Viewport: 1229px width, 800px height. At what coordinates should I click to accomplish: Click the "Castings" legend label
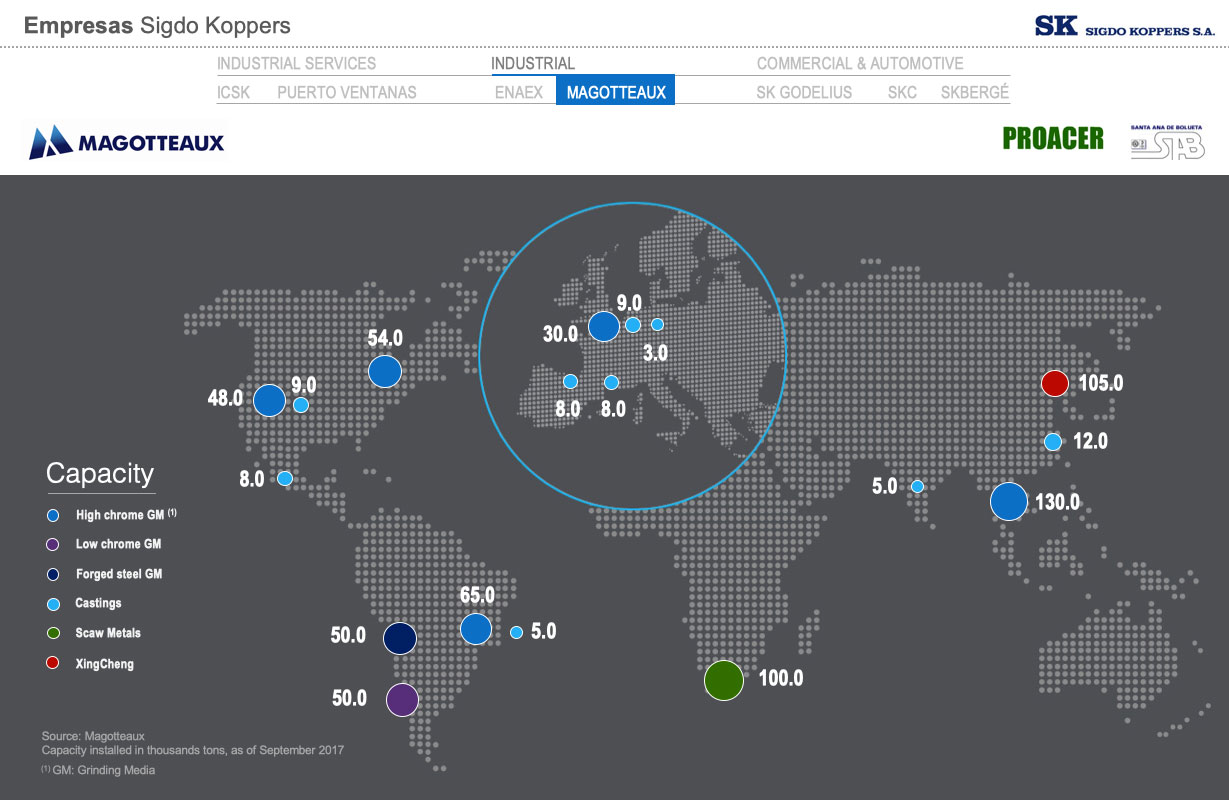point(98,604)
